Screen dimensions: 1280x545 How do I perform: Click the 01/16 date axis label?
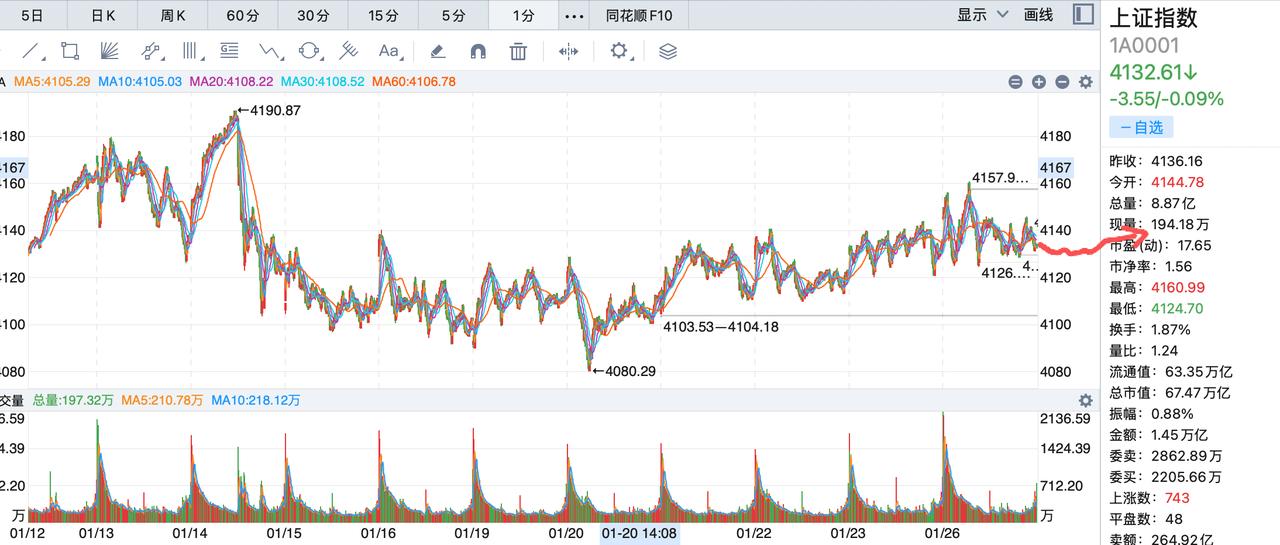380,534
